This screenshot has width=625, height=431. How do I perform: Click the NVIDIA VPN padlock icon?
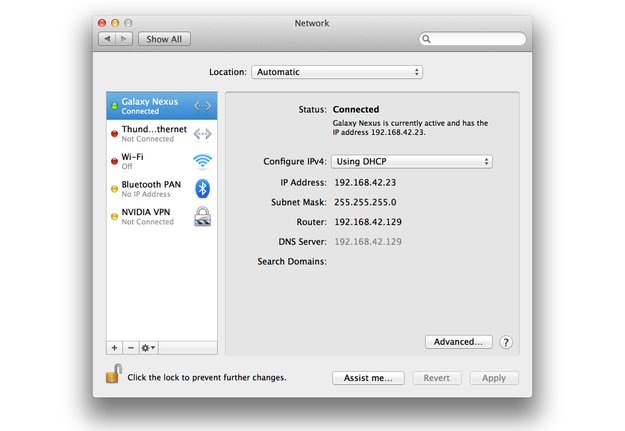coord(202,216)
